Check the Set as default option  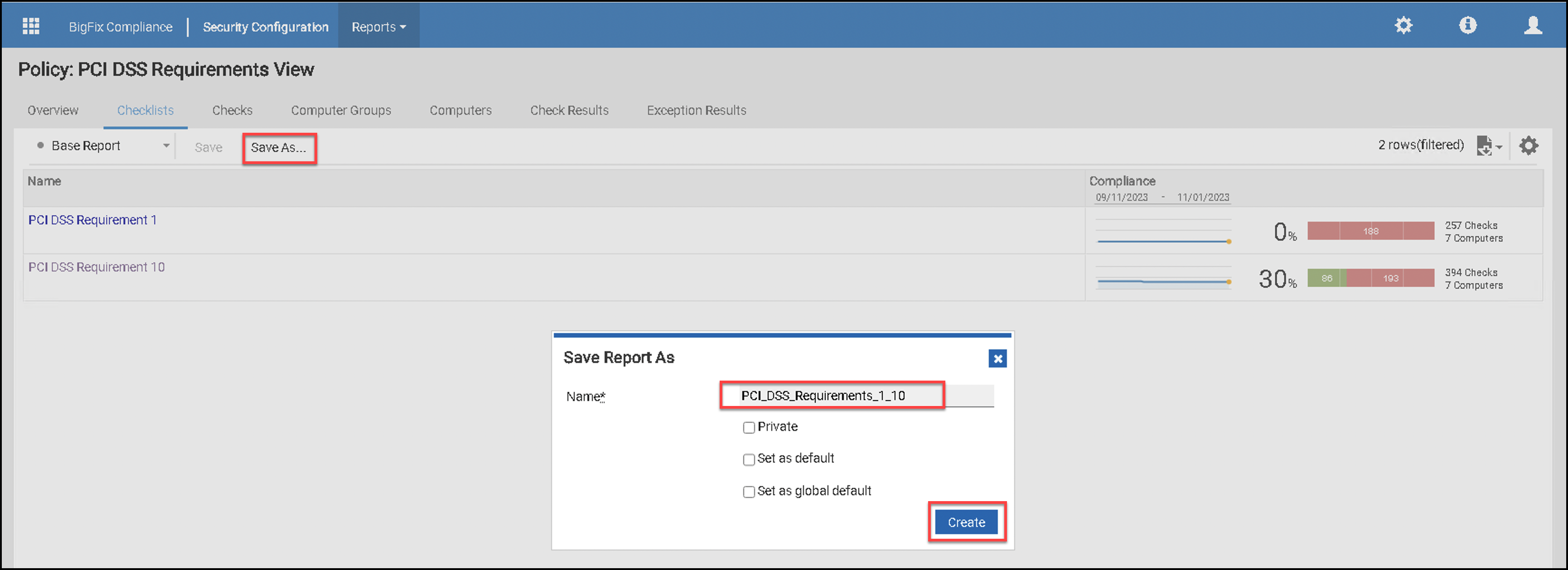(749, 460)
